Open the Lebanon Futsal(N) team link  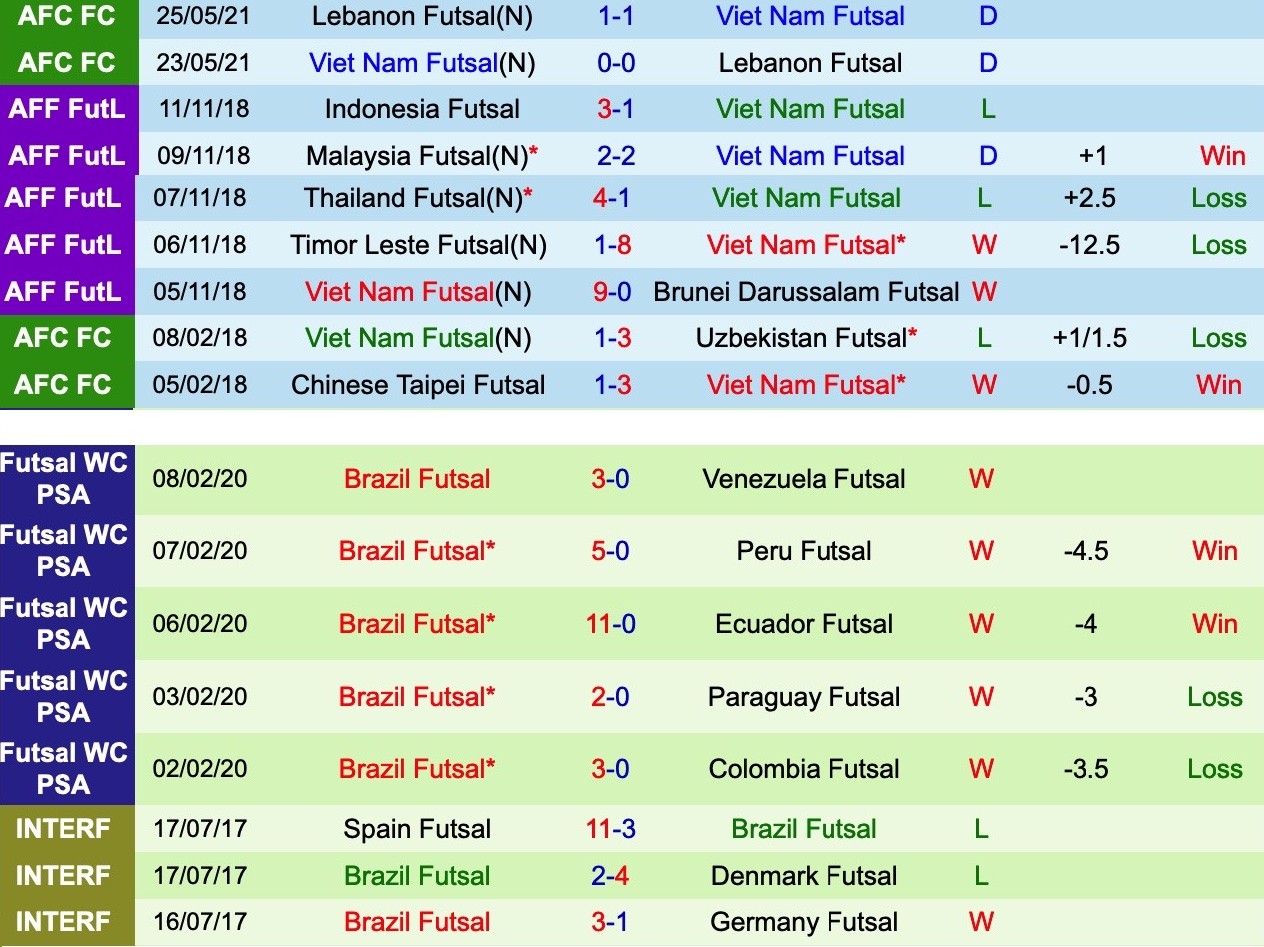point(422,16)
